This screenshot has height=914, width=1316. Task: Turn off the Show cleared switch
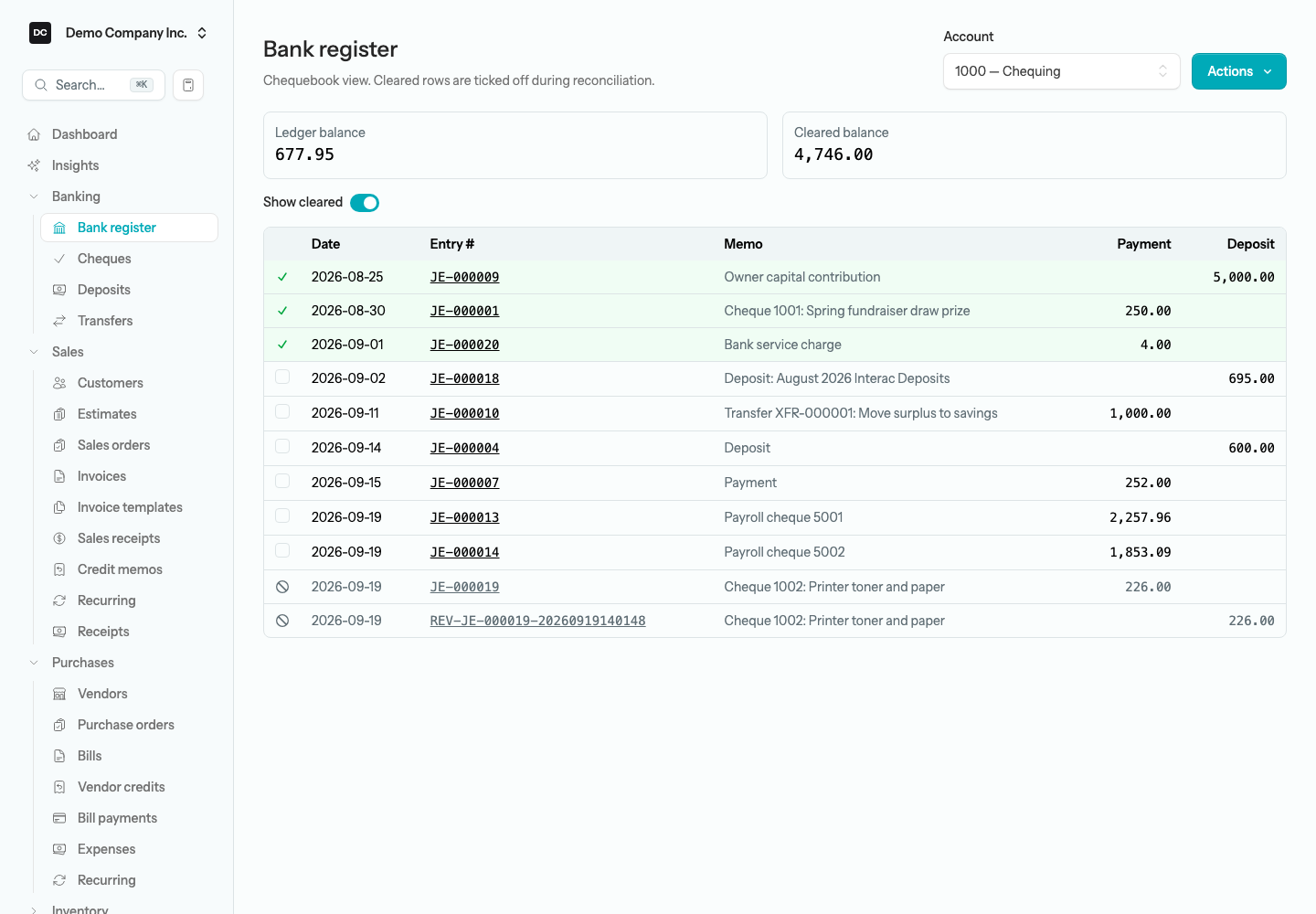365,203
